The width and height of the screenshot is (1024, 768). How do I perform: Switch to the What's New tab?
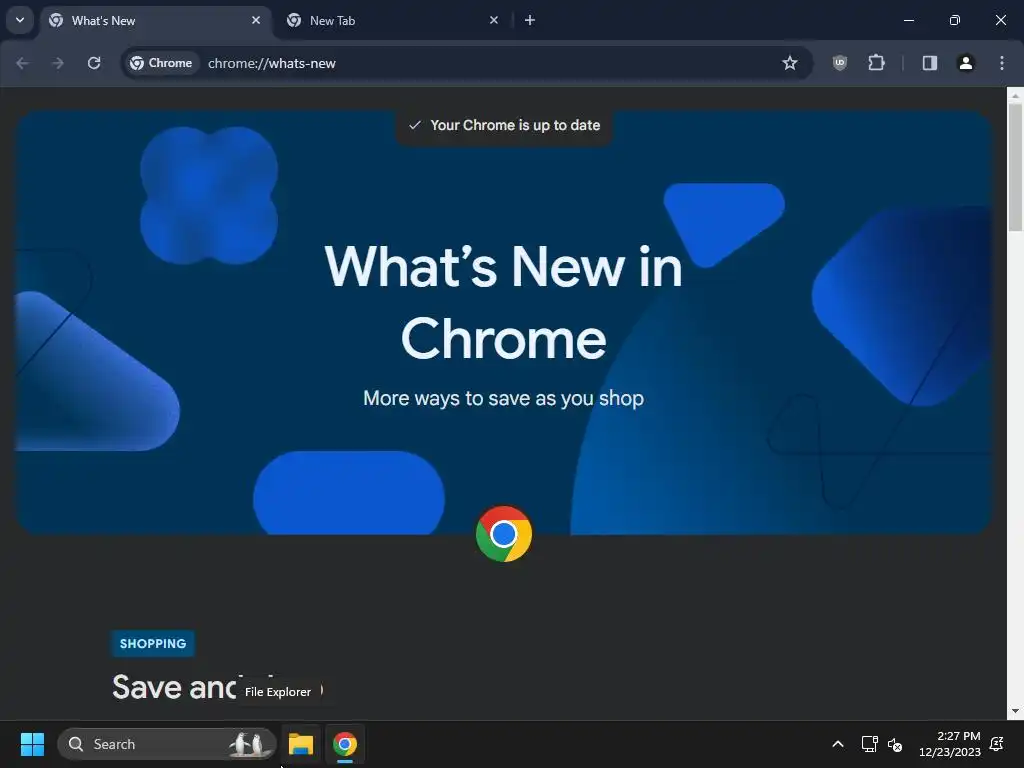pyautogui.click(x=156, y=20)
